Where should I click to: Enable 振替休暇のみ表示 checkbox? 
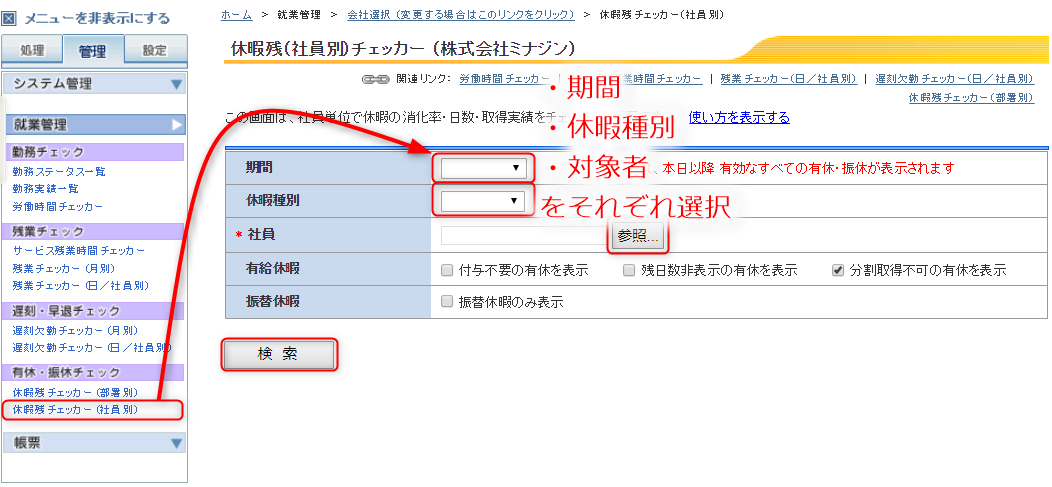[x=447, y=302]
